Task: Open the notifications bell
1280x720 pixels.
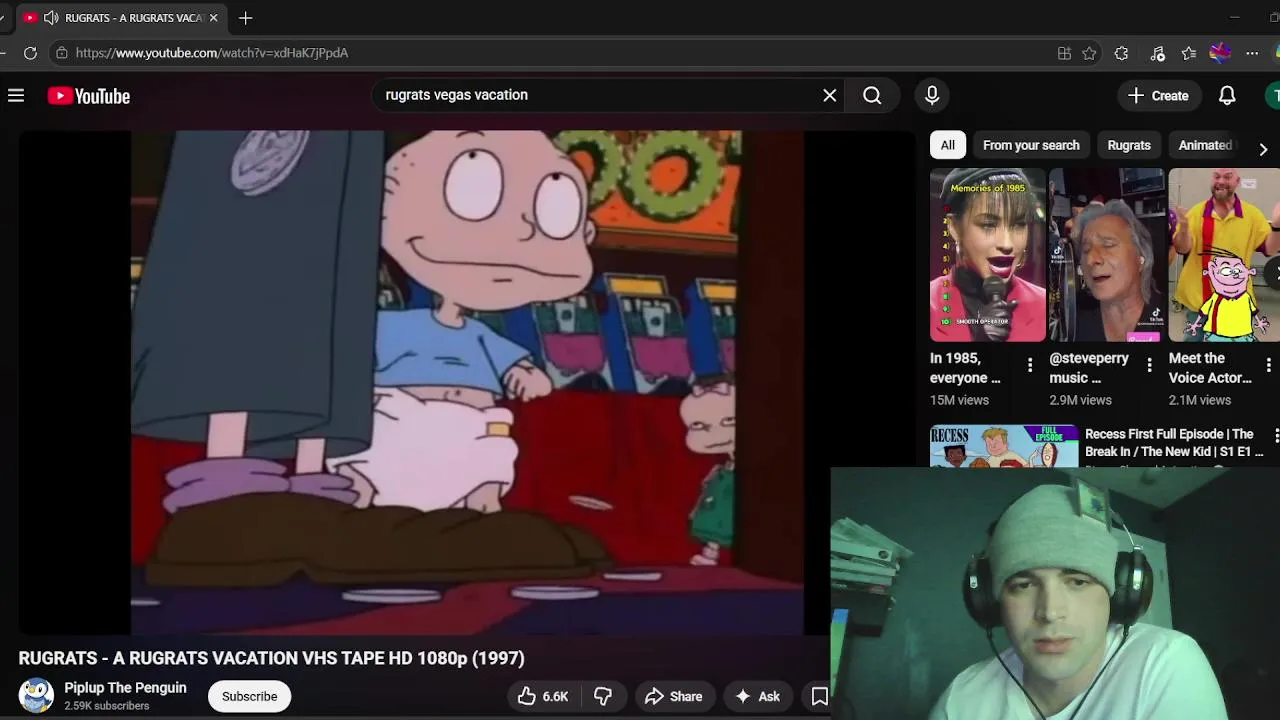Action: [1227, 96]
